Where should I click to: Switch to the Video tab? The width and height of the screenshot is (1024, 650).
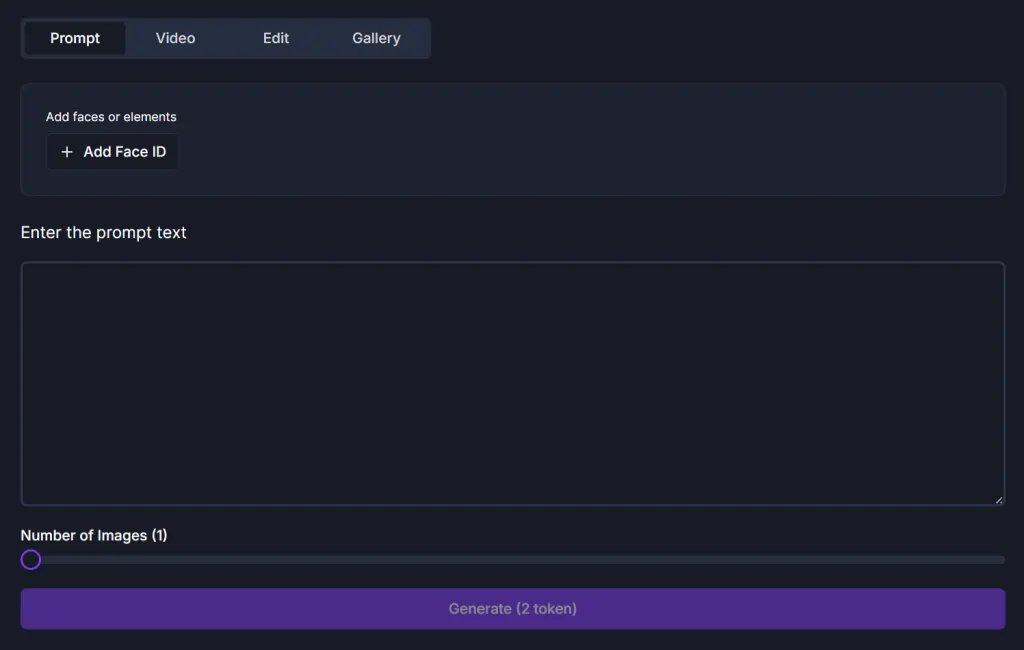[x=175, y=38]
